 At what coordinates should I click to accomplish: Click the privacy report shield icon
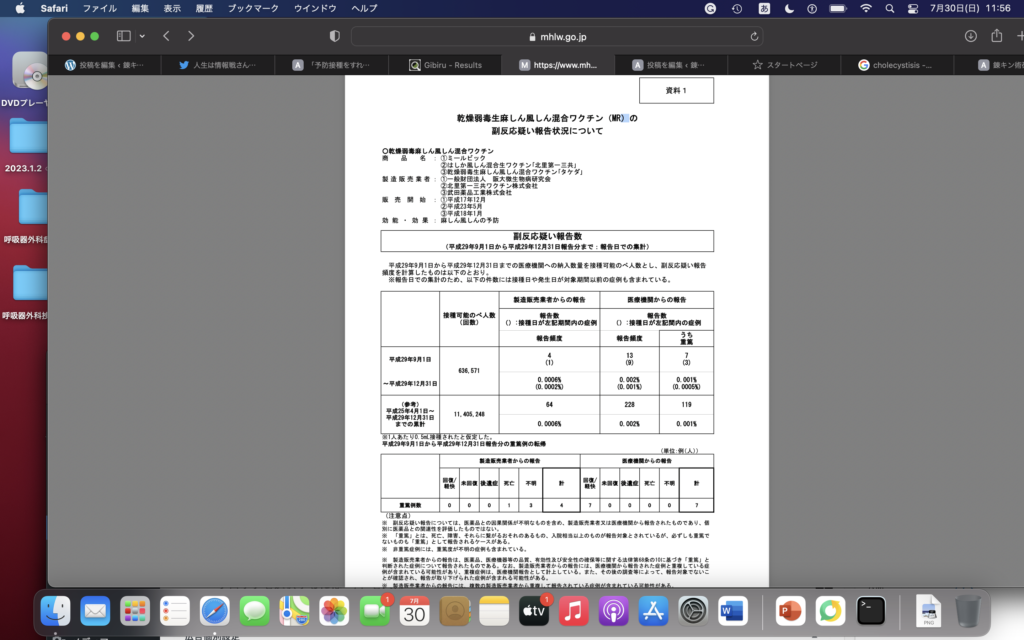[334, 36]
